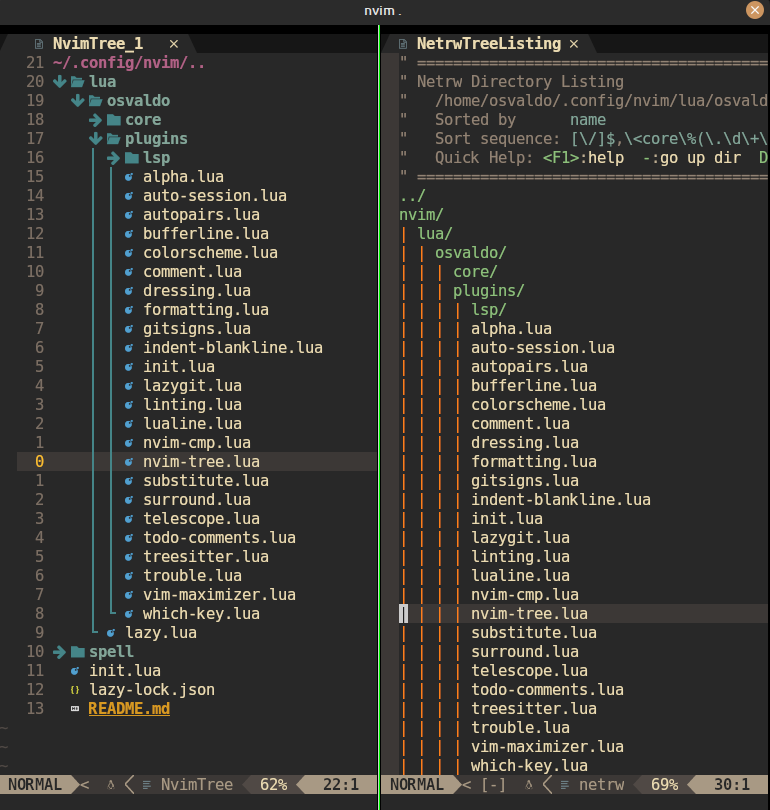The width and height of the screenshot is (770, 810).
Task: Open nvim/ directory in netrw
Action: click(421, 215)
